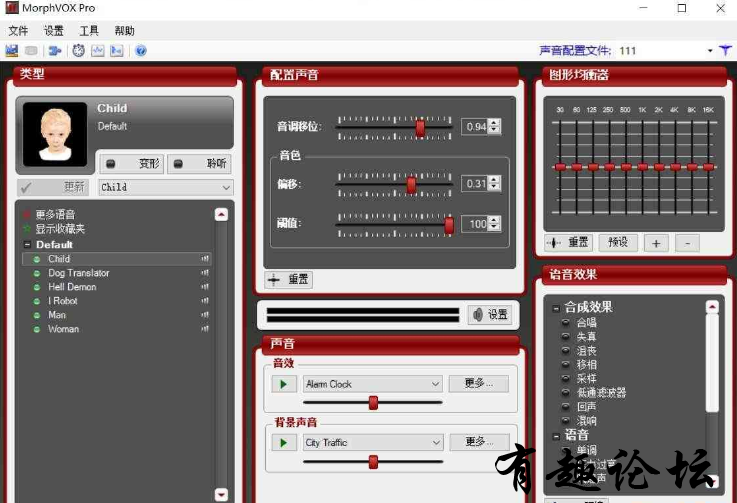This screenshot has width=737, height=503.
Task: Click the greyed-out second toolbar icon
Action: point(31,50)
